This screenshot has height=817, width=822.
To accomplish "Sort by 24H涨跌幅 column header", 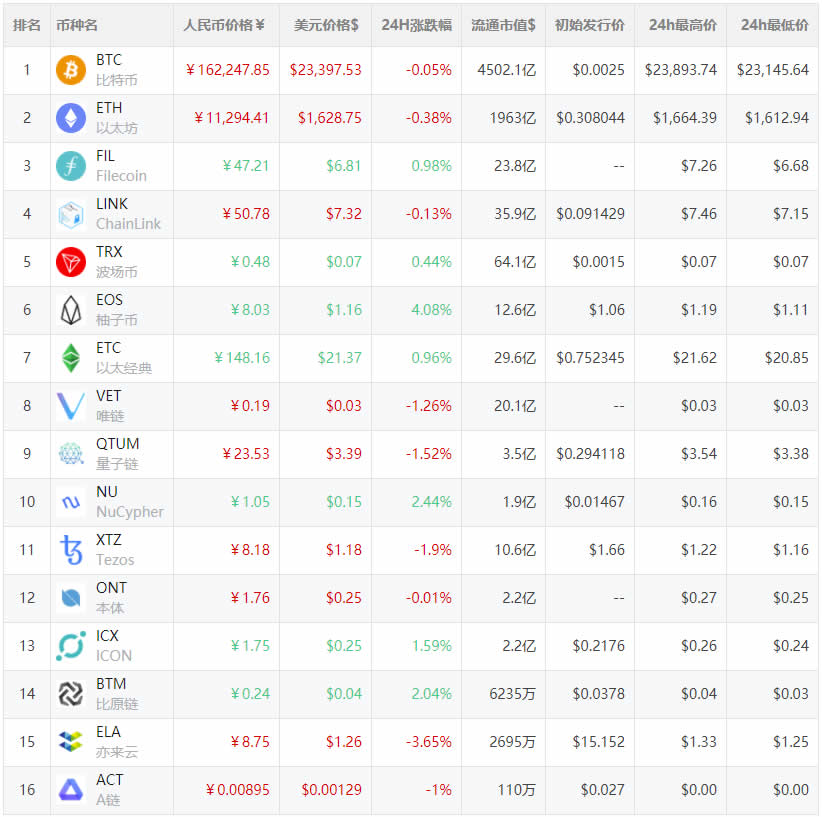I will point(416,25).
